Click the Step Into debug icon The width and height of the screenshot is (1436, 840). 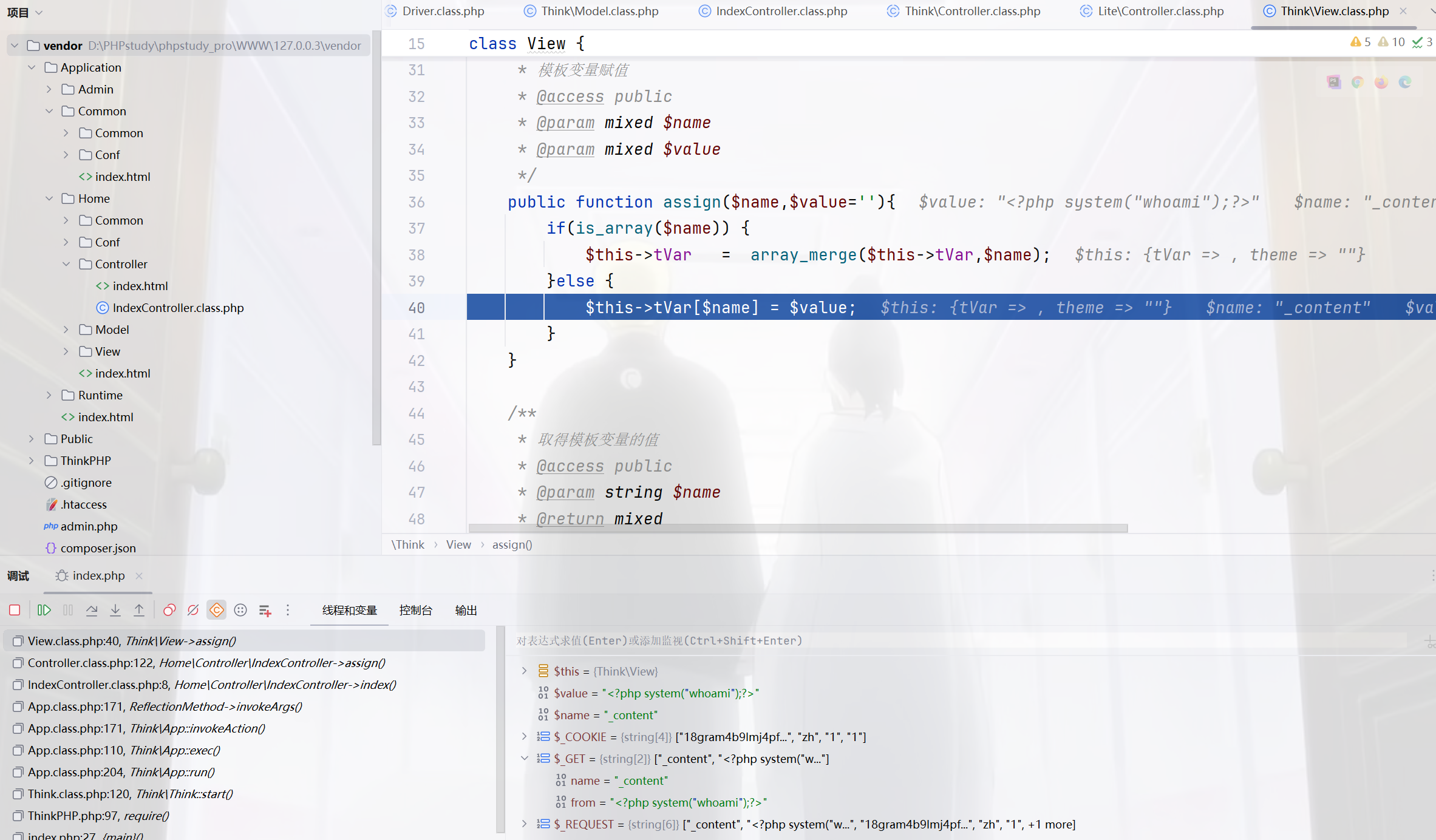(115, 610)
